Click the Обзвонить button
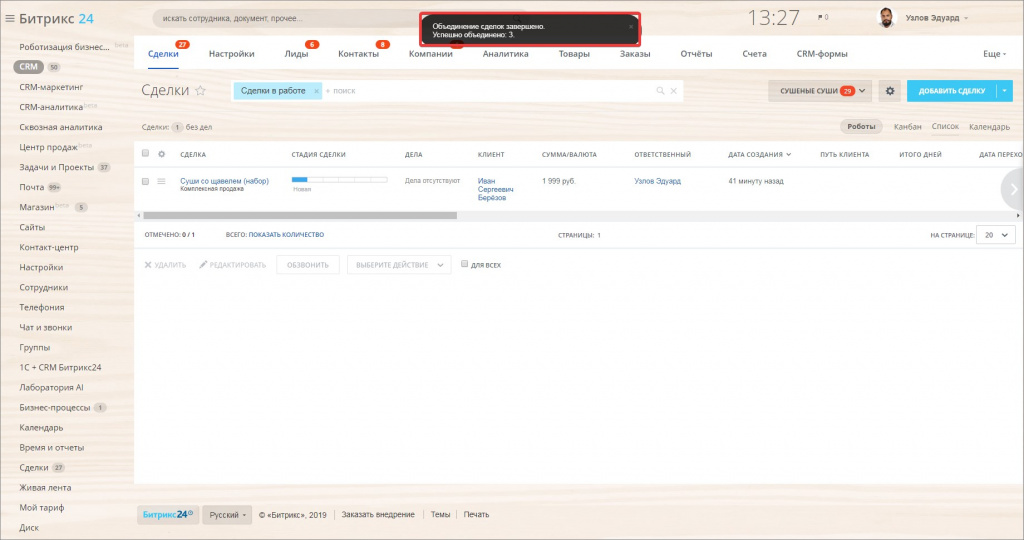The height and width of the screenshot is (540, 1024). (308, 265)
